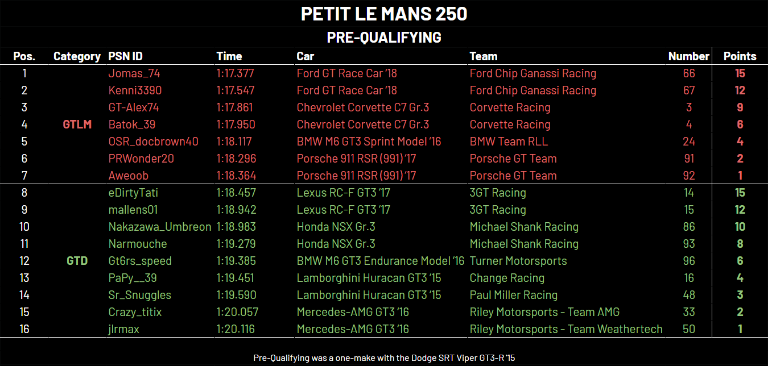Click the Nakazawa_Umbreon entry

(x=160, y=227)
